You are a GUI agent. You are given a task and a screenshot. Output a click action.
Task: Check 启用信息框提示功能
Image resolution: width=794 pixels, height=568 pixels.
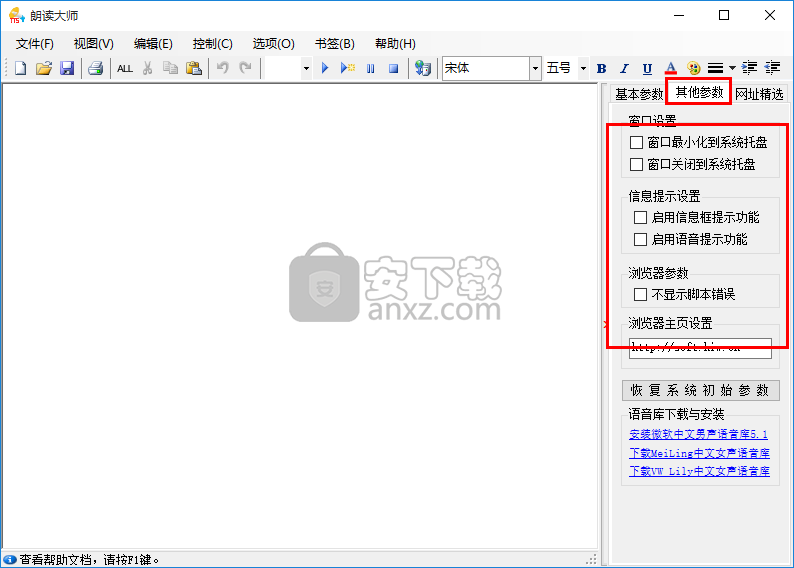tap(640, 218)
